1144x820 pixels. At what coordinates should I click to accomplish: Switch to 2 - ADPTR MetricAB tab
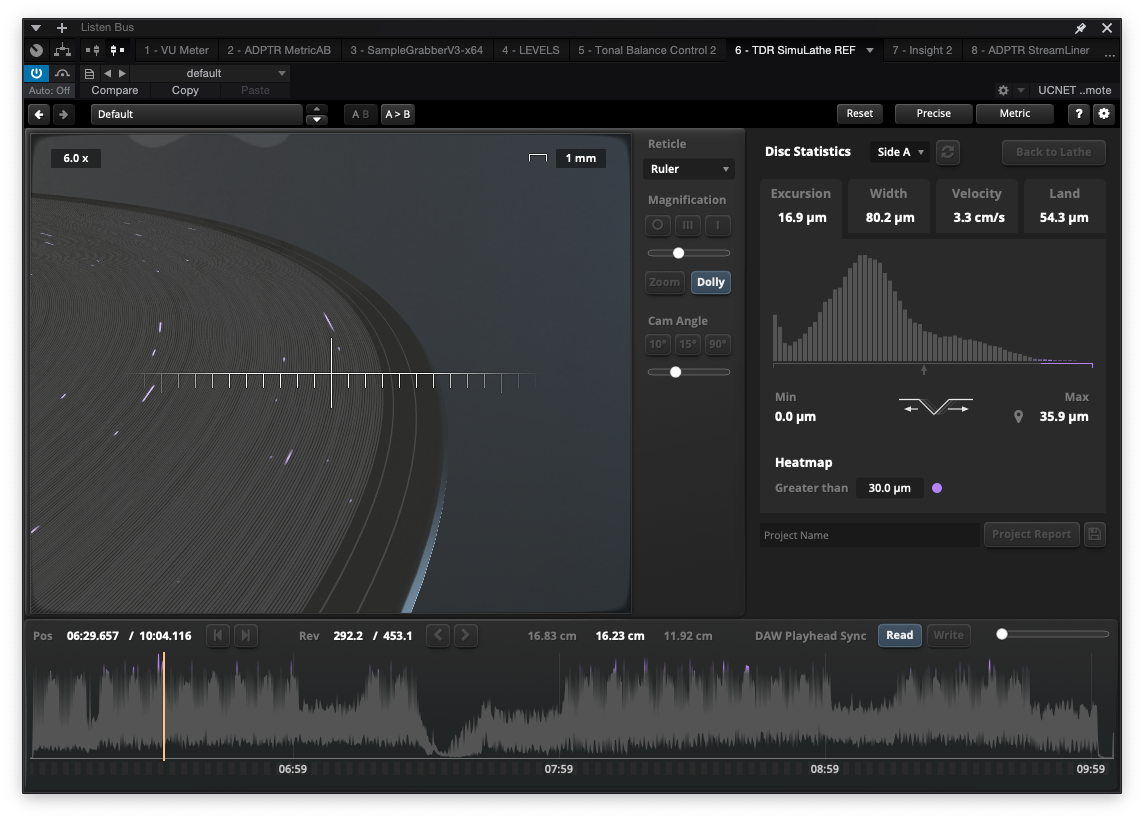click(279, 50)
